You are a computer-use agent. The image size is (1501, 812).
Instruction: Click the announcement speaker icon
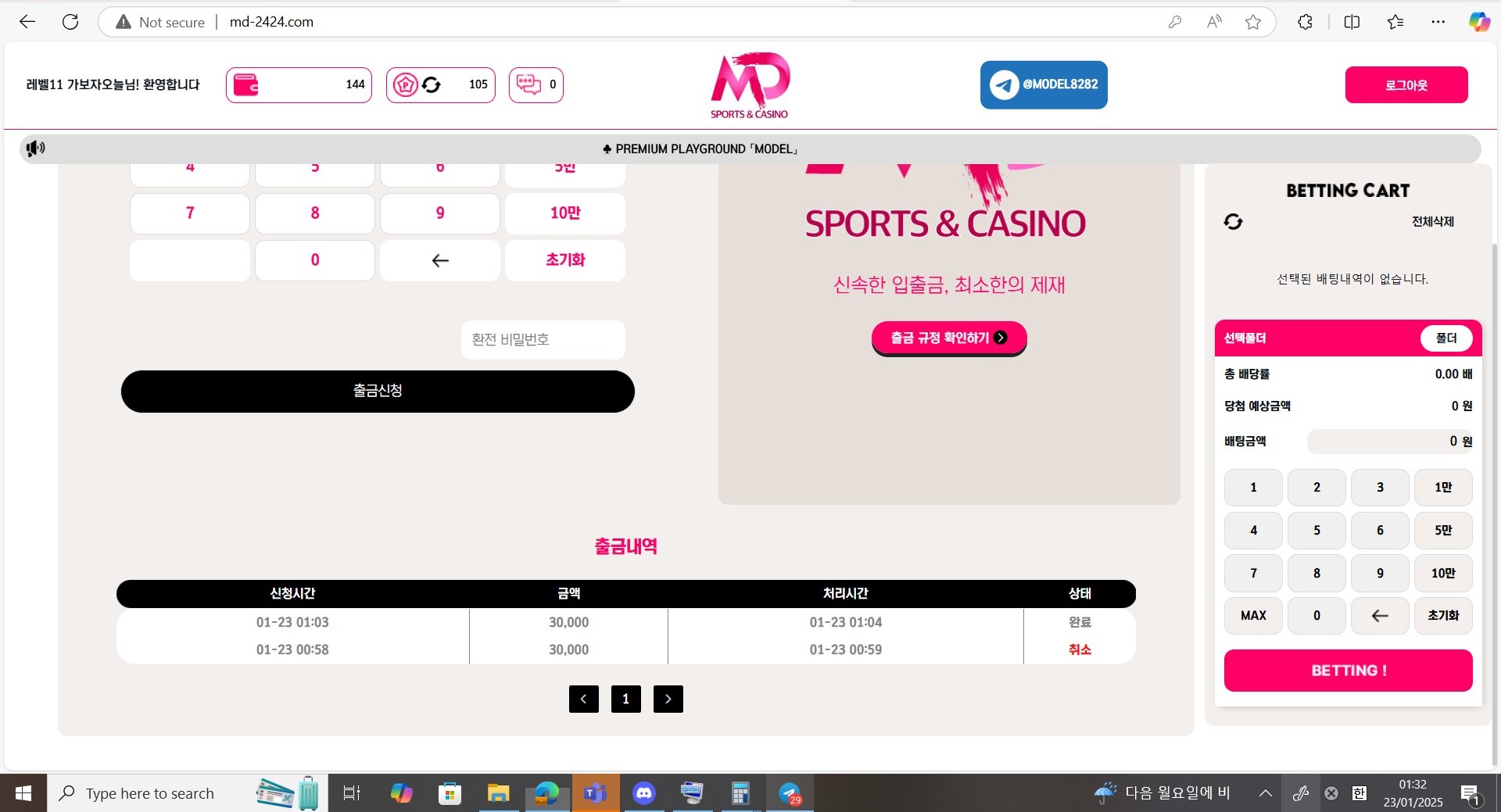coord(35,148)
